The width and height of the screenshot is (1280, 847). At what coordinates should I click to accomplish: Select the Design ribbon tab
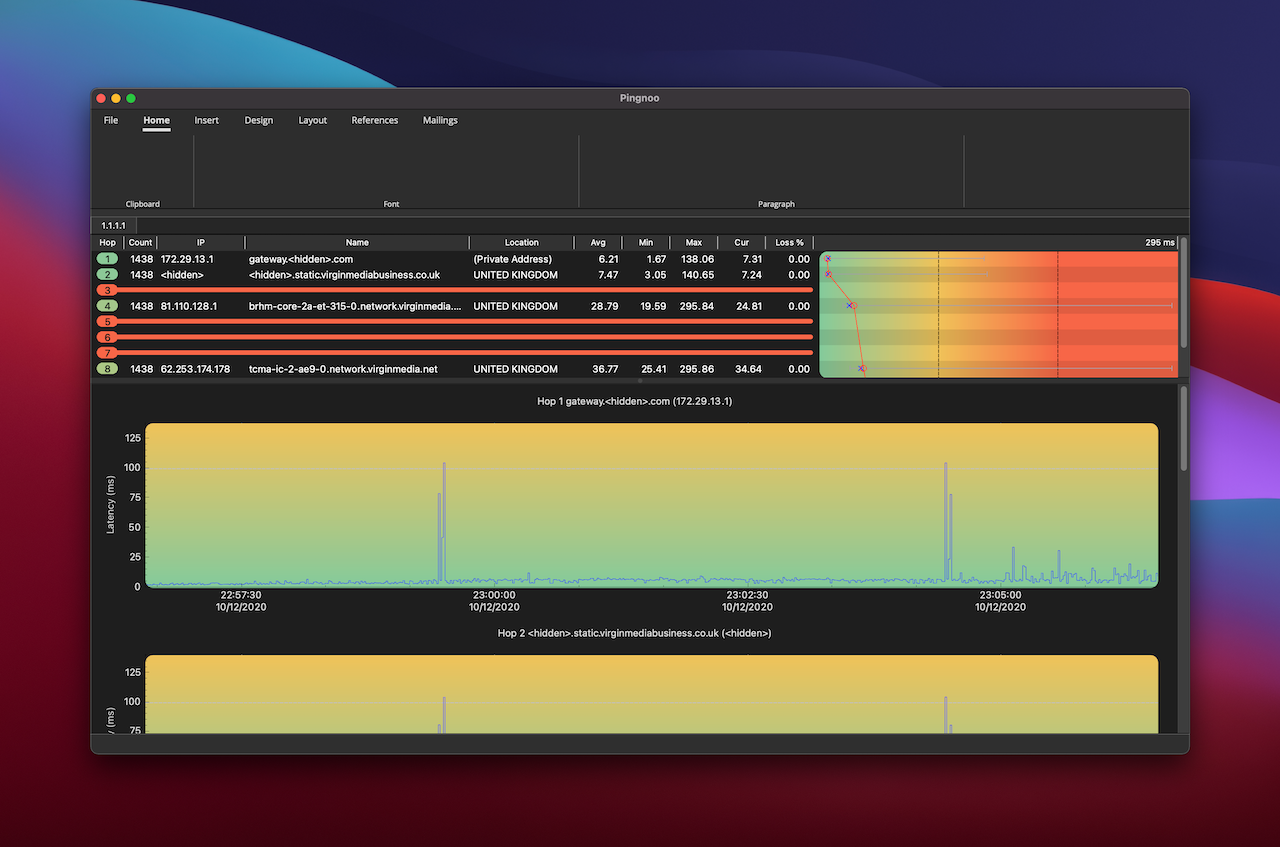(x=259, y=120)
